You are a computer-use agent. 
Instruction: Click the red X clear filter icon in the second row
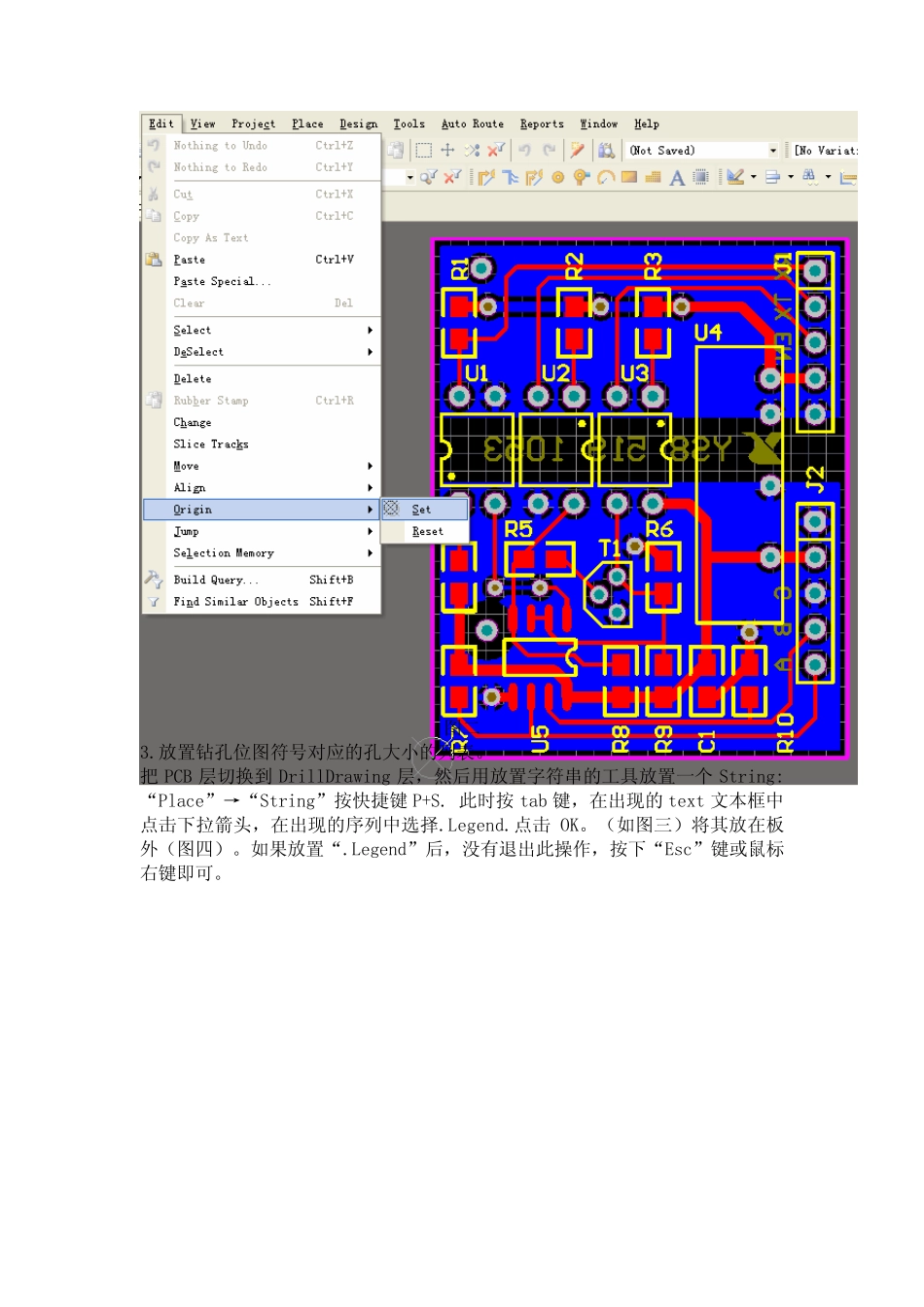(x=452, y=177)
